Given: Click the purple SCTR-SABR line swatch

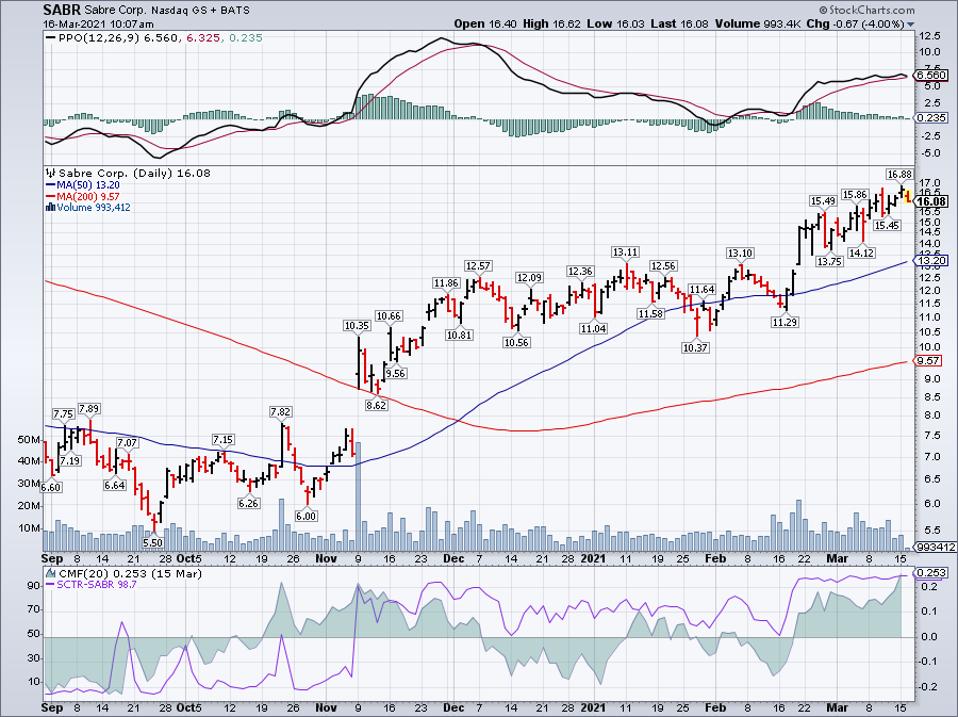Looking at the screenshot, I should 51,585.
